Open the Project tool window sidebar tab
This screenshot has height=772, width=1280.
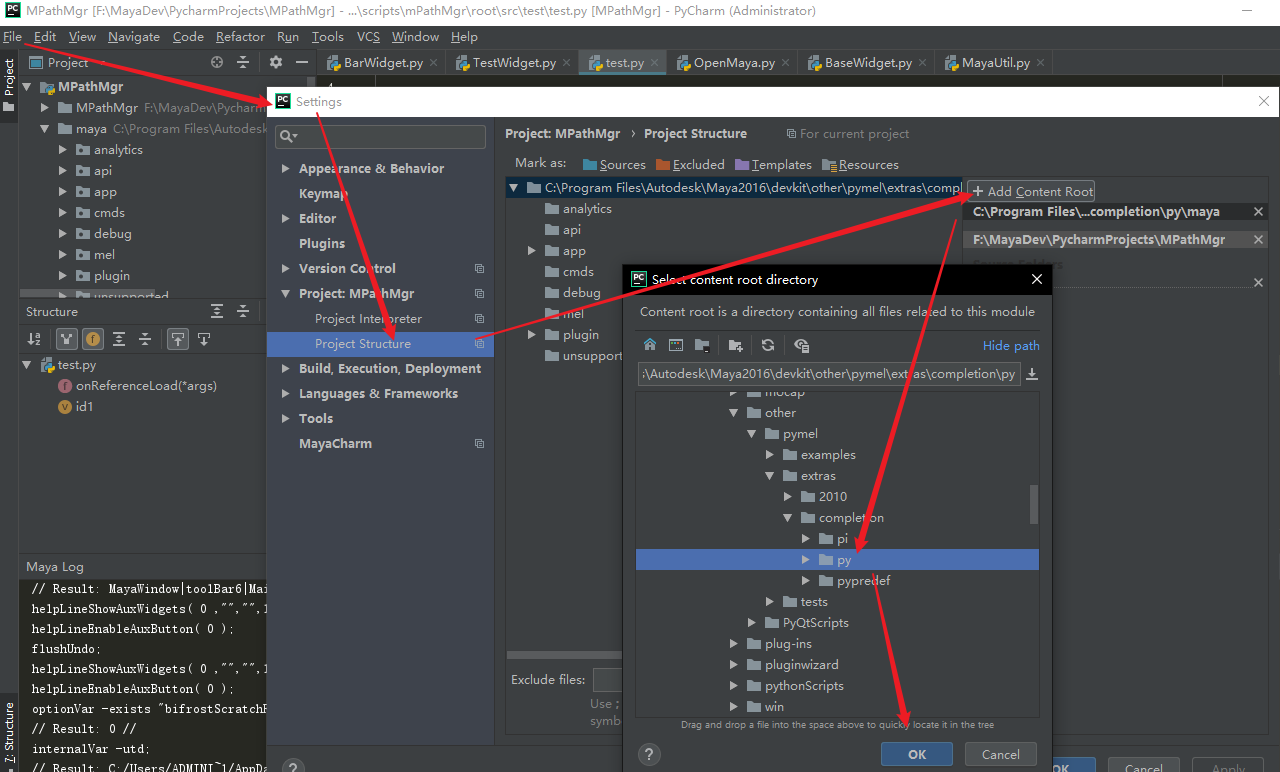point(9,85)
